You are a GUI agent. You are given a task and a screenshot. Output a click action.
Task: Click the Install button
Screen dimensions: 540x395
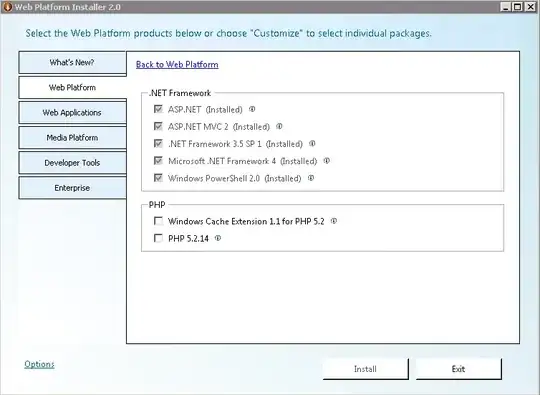[366, 369]
